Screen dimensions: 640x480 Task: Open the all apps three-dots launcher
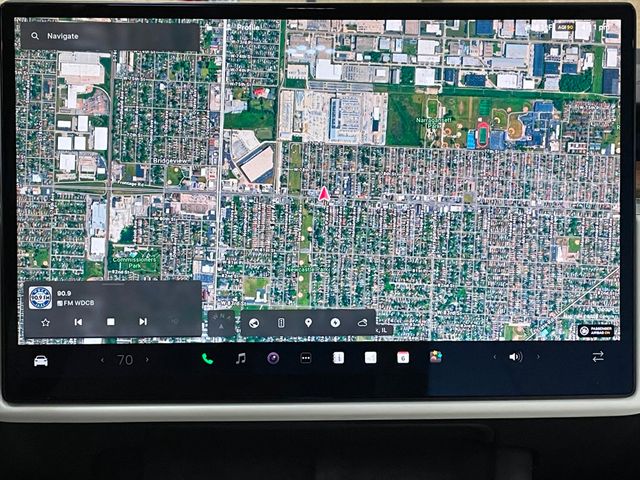point(305,358)
